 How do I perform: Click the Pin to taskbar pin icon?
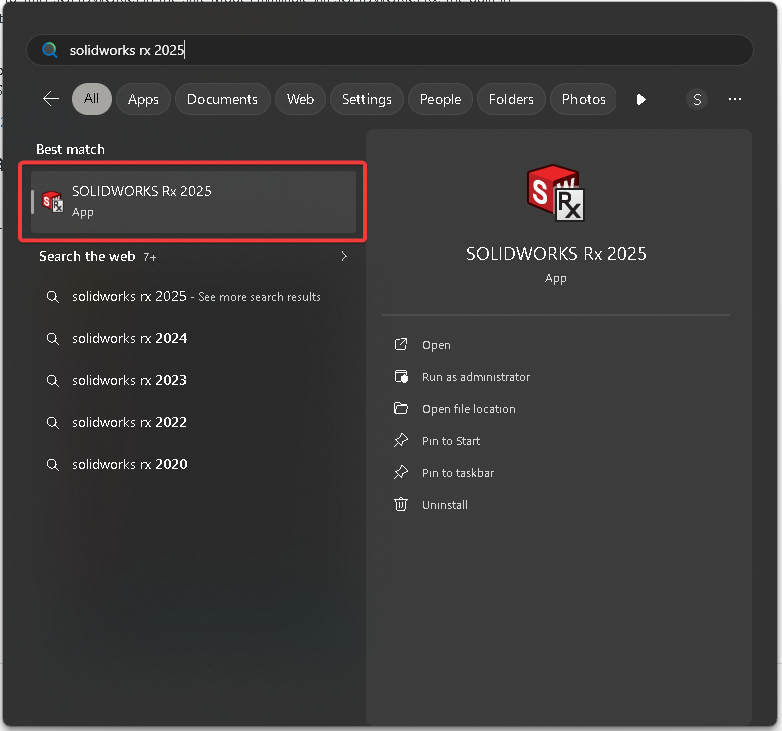pyautogui.click(x=401, y=472)
